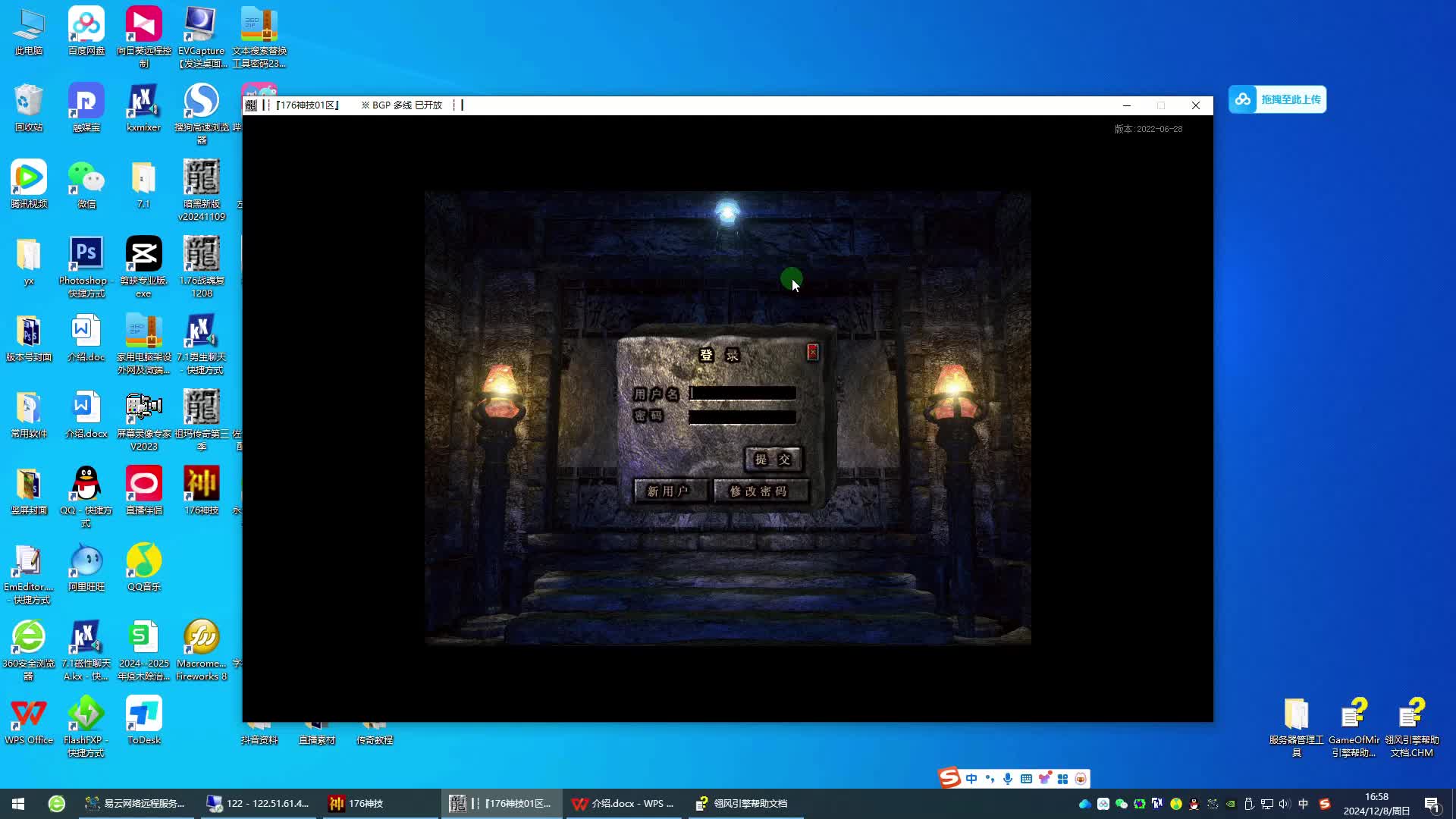Open WPS Office desktop icon
The height and width of the screenshot is (819, 1456).
(29, 721)
